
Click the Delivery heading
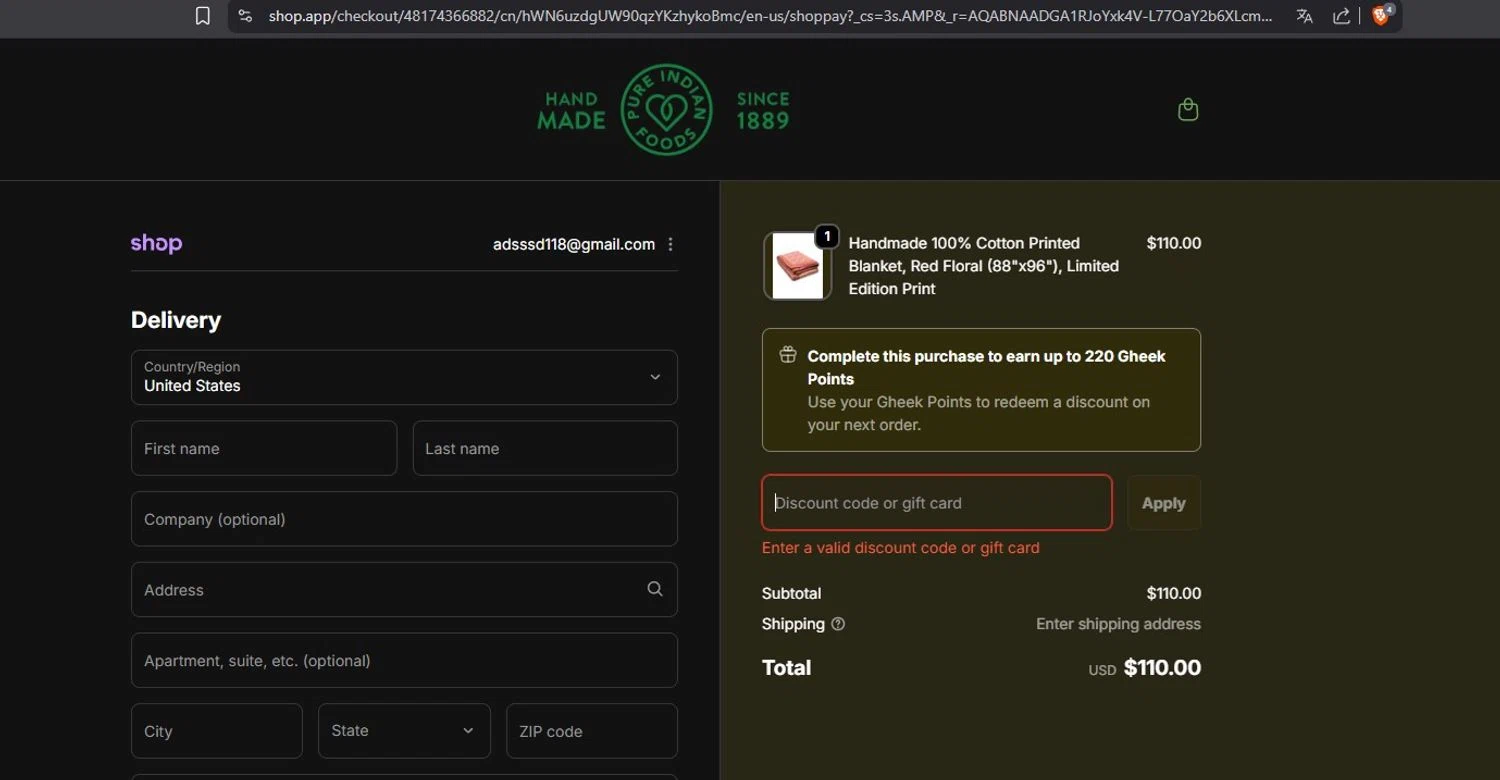(176, 320)
